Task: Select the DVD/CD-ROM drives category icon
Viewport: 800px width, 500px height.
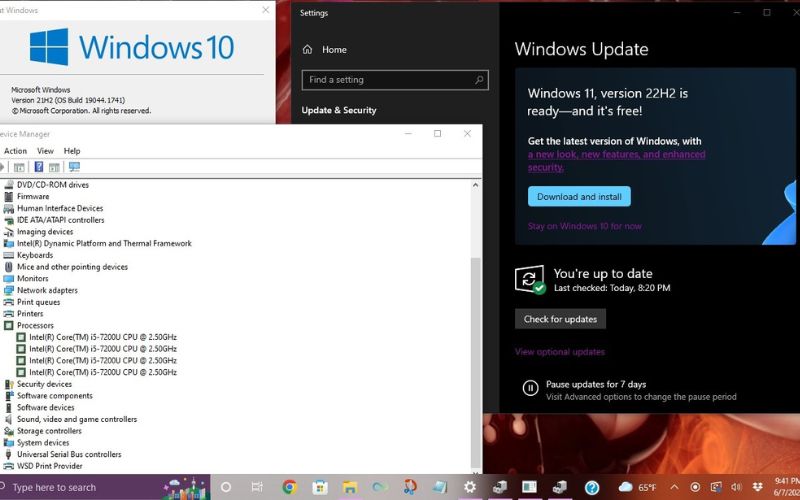Action: pyautogui.click(x=8, y=185)
